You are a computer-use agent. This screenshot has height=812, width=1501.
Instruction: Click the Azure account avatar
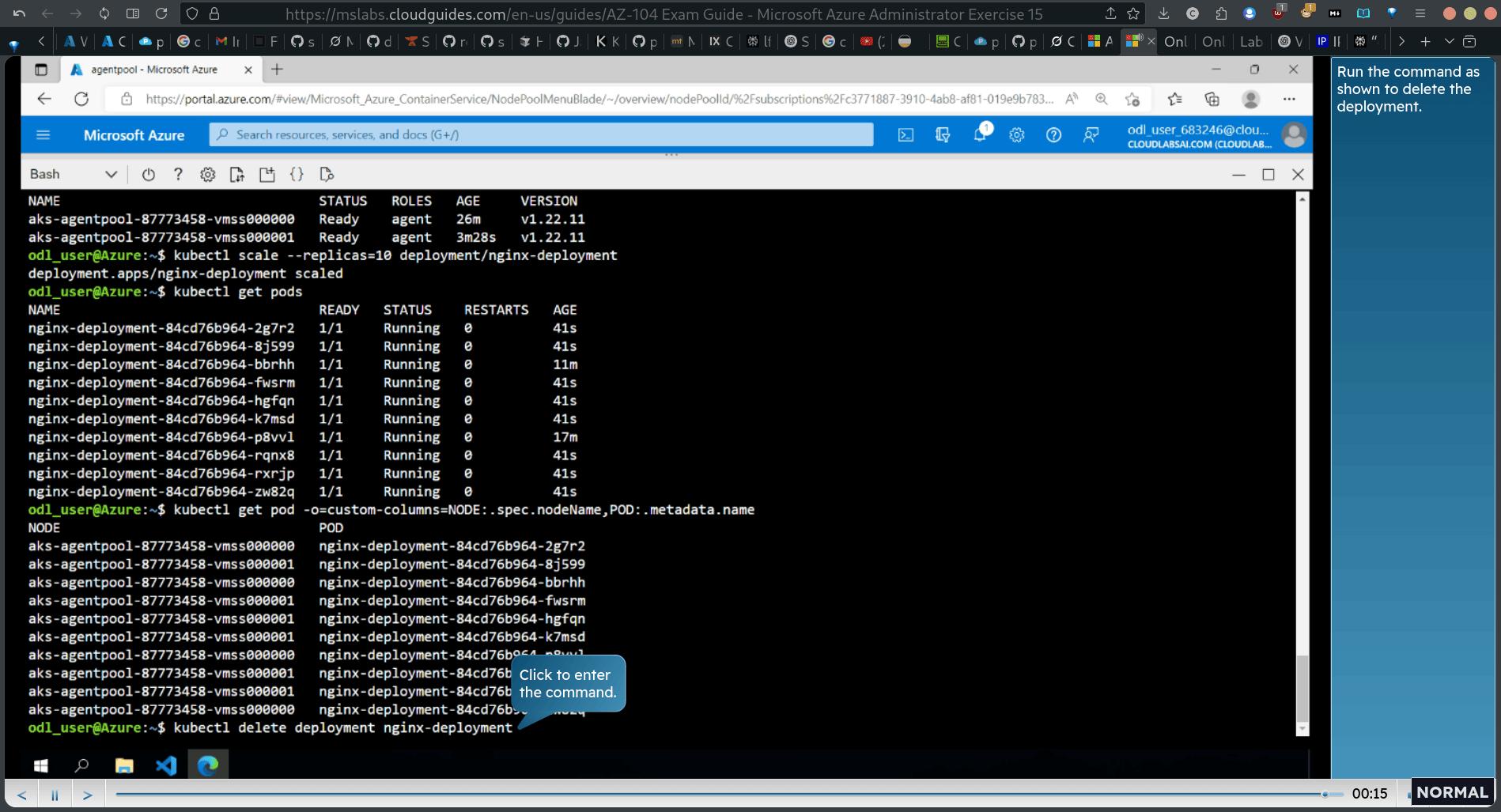tap(1294, 135)
